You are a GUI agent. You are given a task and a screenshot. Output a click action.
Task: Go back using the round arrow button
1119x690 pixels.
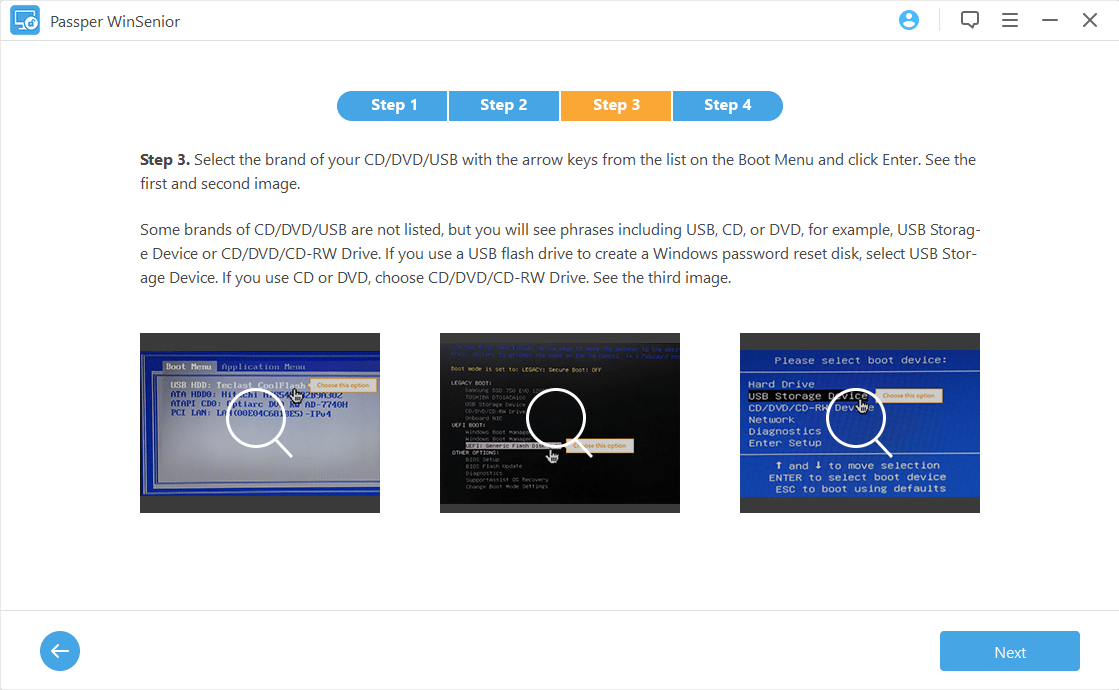(x=60, y=651)
